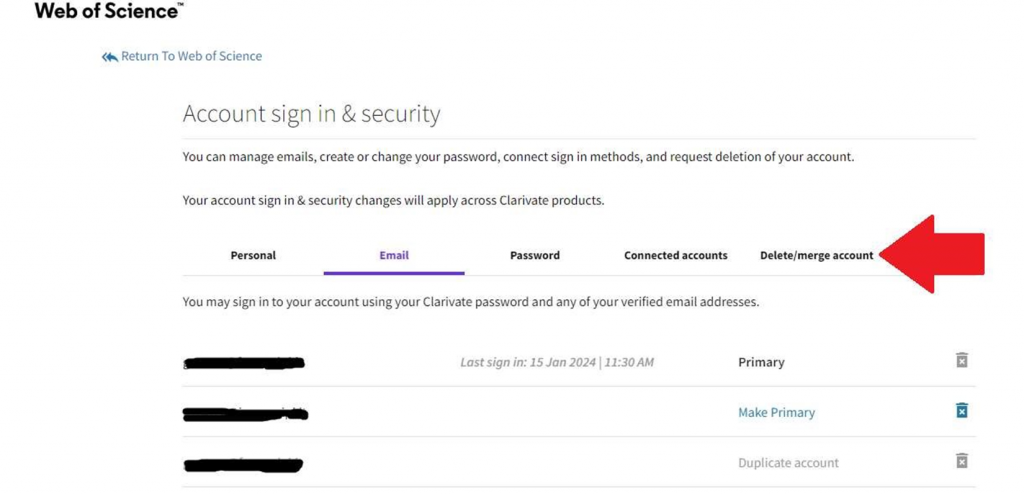Screen dimensions: 1024x494
Task: Click the Account sign in & security heading
Action: coord(311,114)
